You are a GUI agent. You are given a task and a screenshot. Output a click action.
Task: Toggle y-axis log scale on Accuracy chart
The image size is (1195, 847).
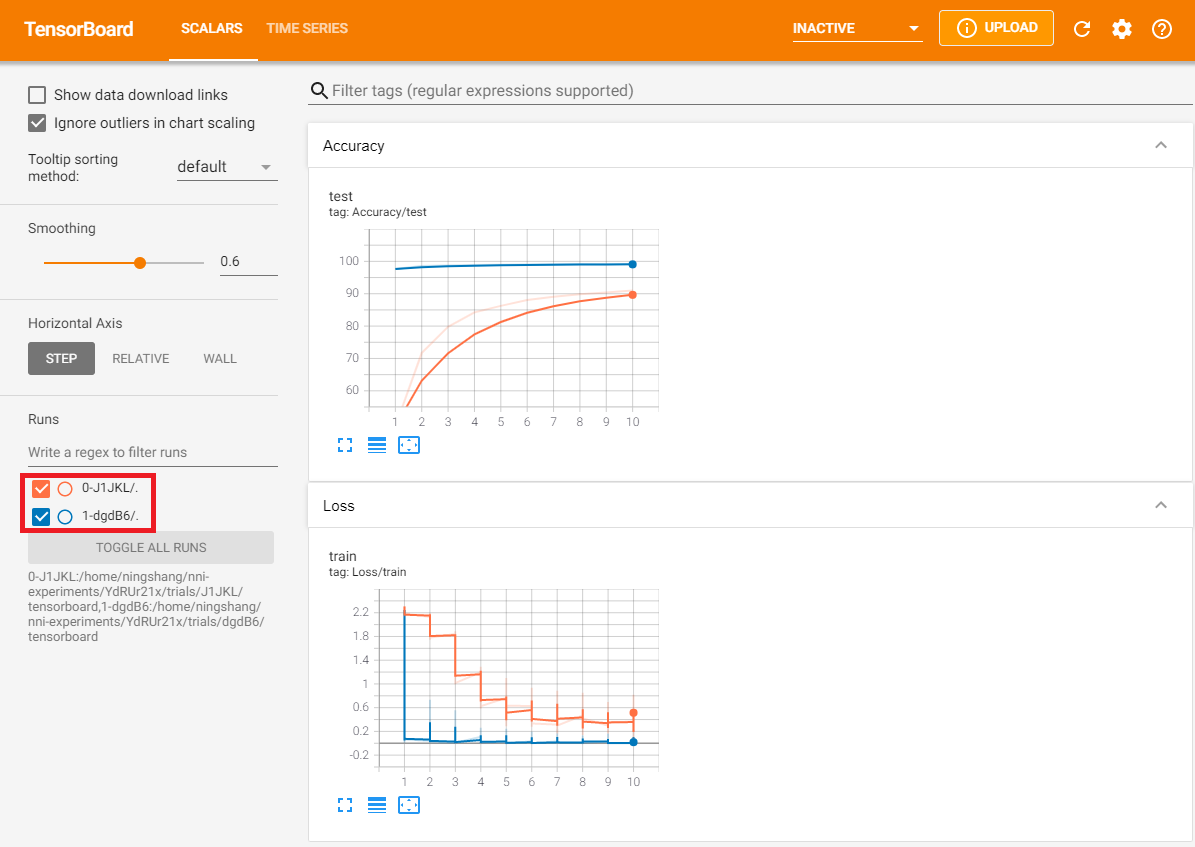(377, 446)
